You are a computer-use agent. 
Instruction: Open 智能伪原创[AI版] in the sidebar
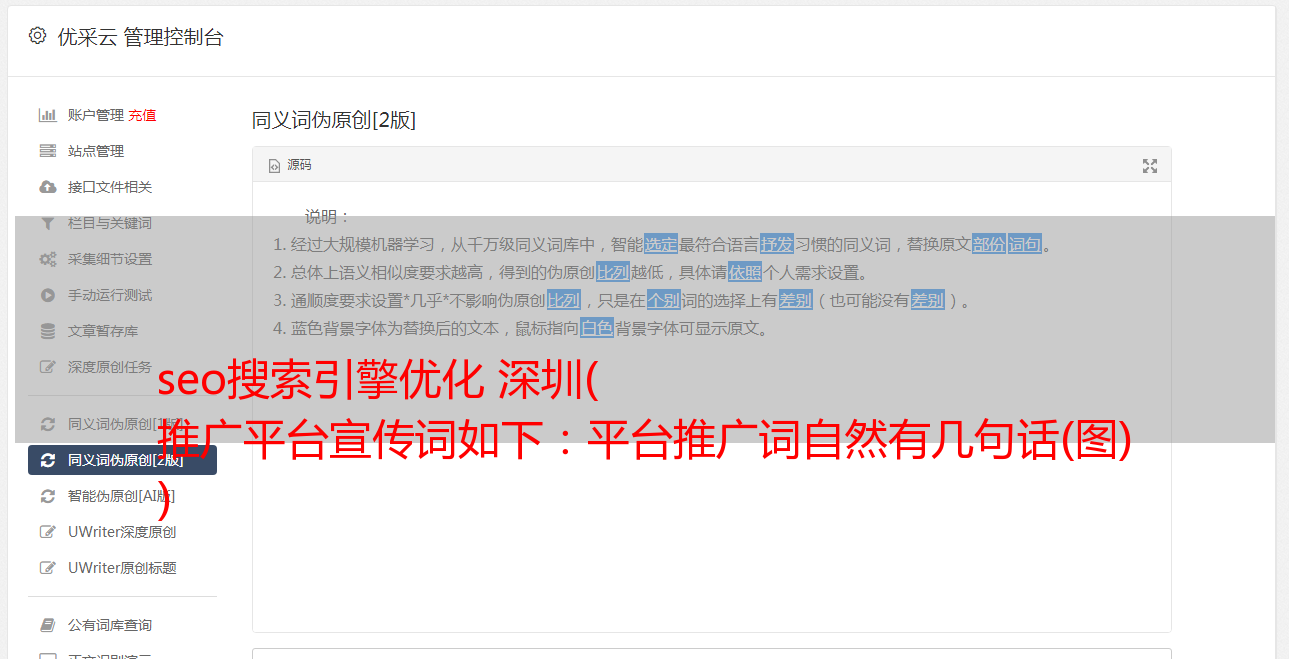click(121, 496)
